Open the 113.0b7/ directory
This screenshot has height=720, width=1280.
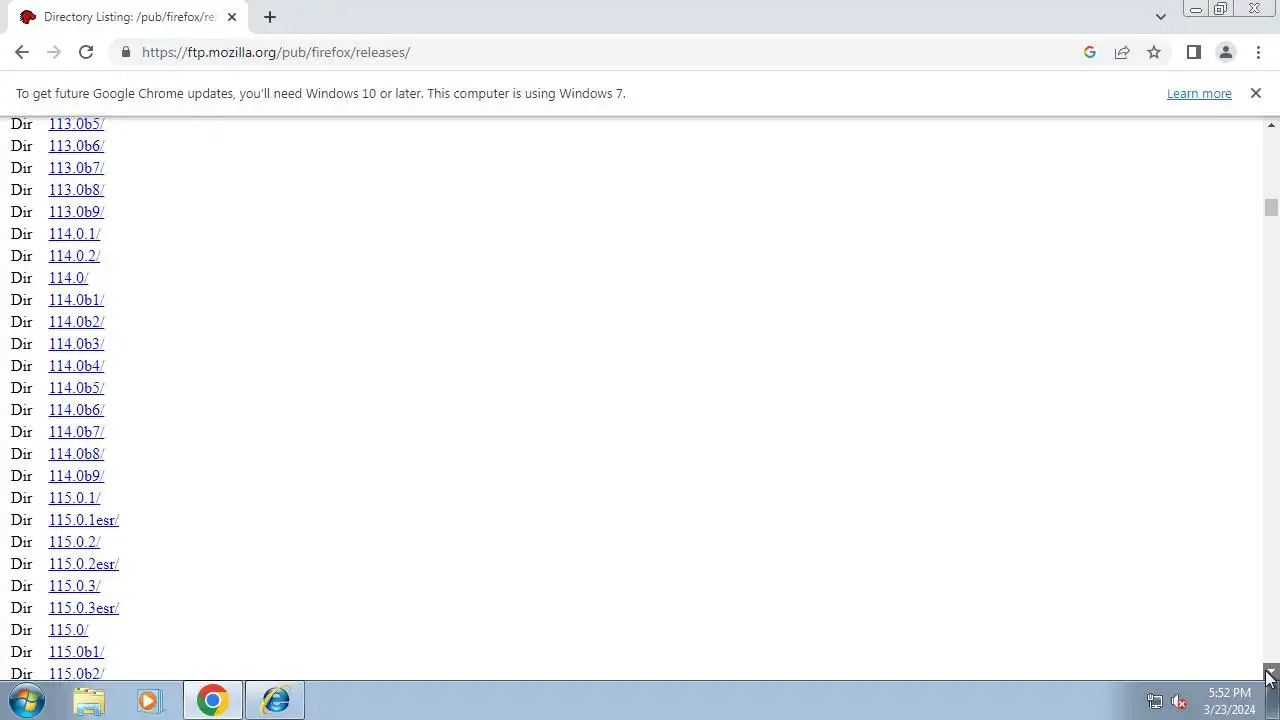[x=76, y=168]
